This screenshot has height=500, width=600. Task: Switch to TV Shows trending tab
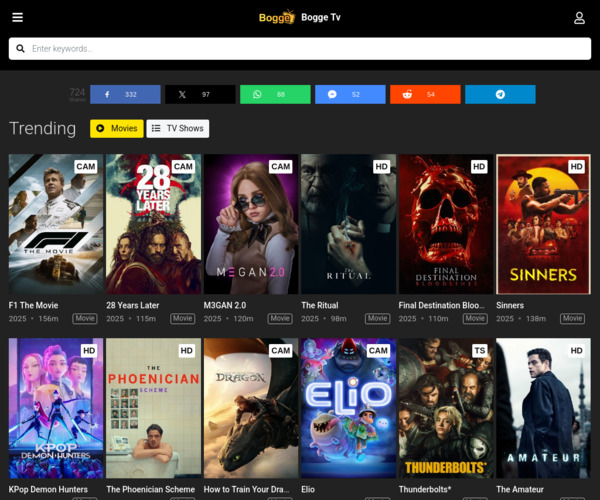point(178,129)
